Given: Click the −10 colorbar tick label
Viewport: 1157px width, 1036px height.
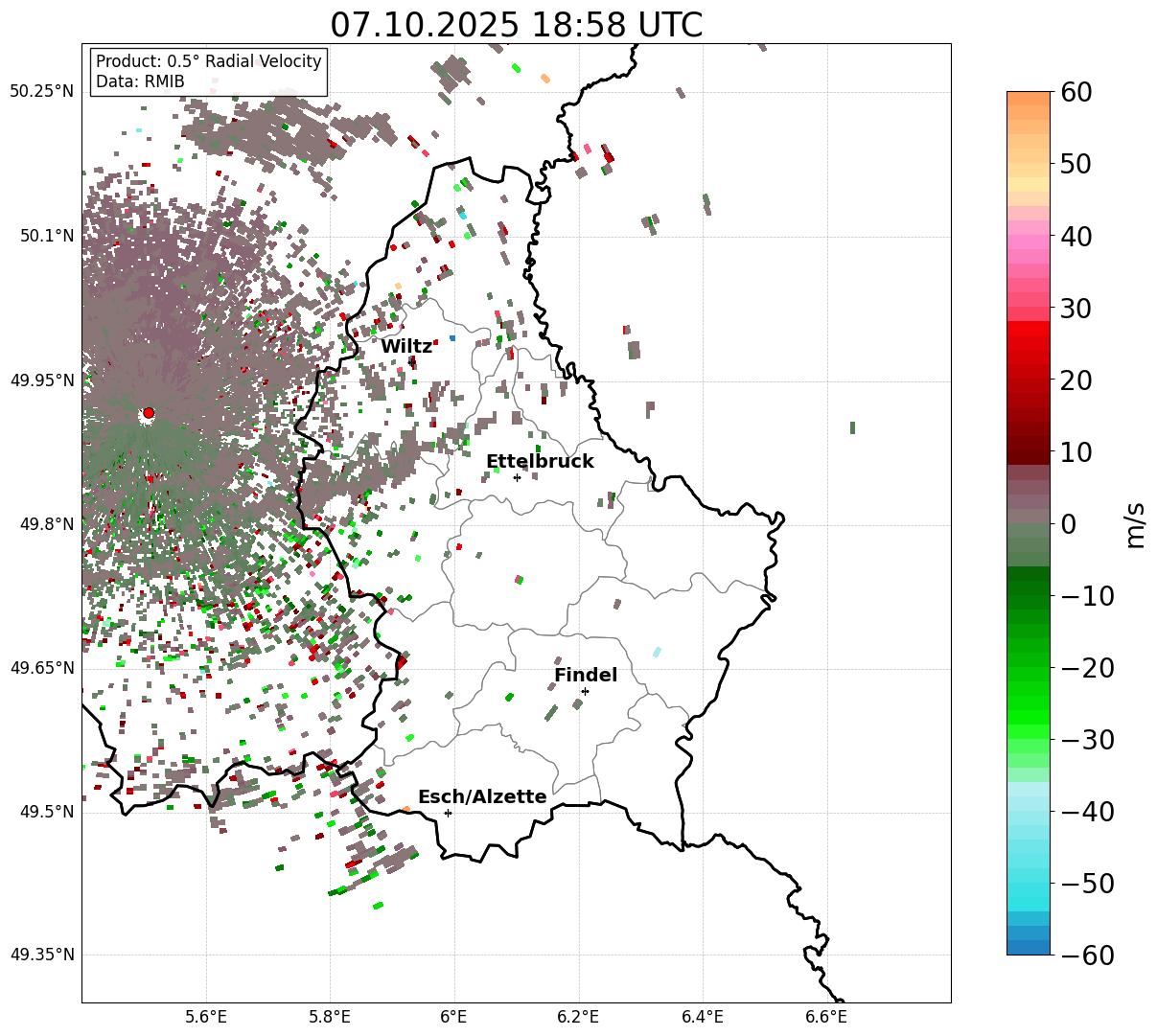Looking at the screenshot, I should 1088,596.
